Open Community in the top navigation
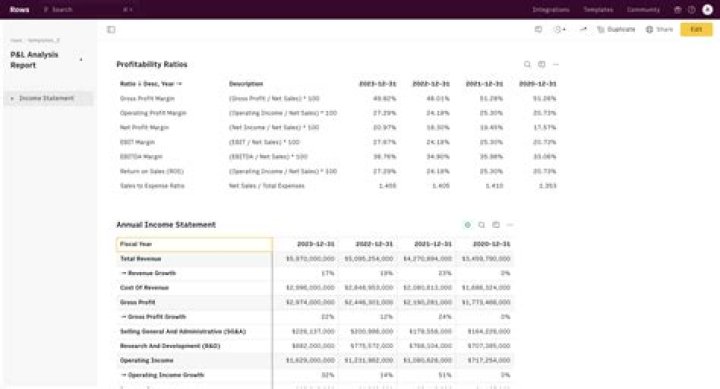Image resolution: width=720 pixels, height=389 pixels. [643, 9]
